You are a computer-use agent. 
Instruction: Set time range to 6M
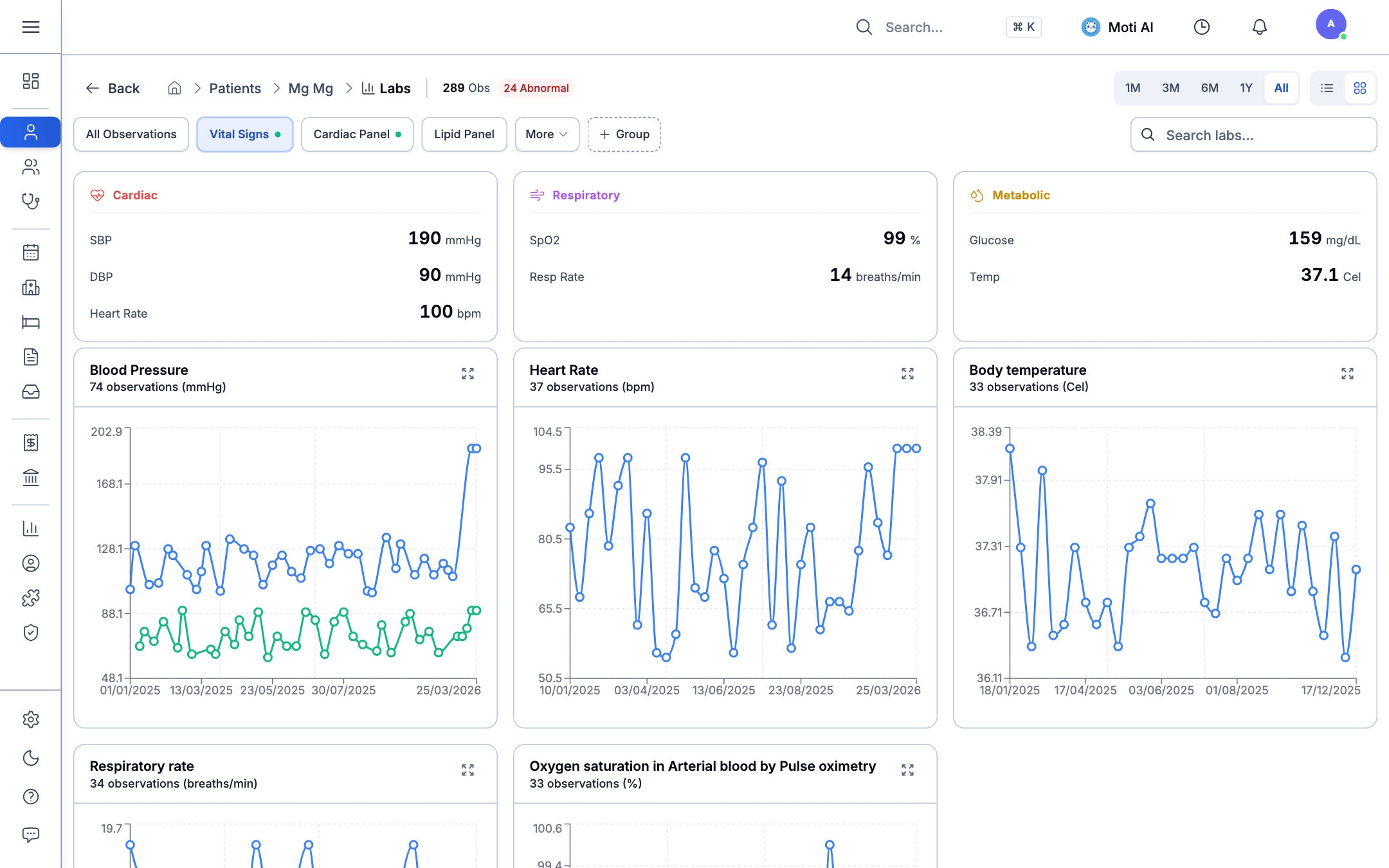(x=1210, y=88)
